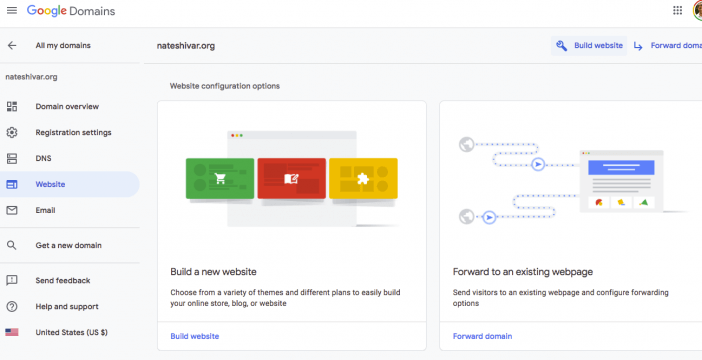Click the Help question mark icon

pyautogui.click(x=12, y=307)
